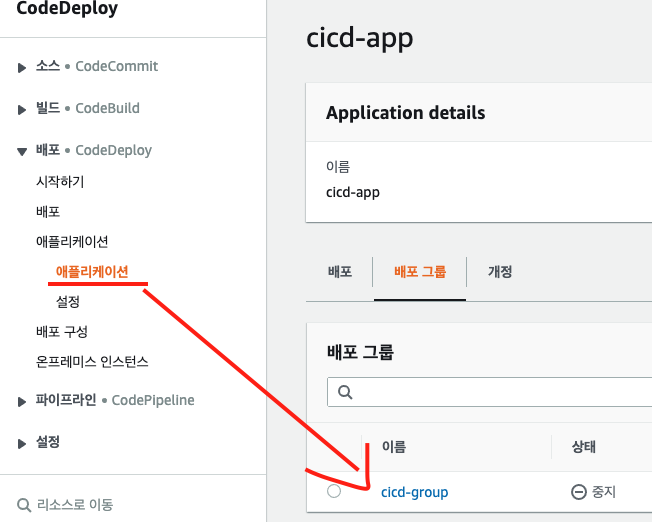Viewport: 652px width, 522px height.
Task: Open 설정 under 애플리케이션 in the sidebar
Action: pyautogui.click(x=67, y=302)
